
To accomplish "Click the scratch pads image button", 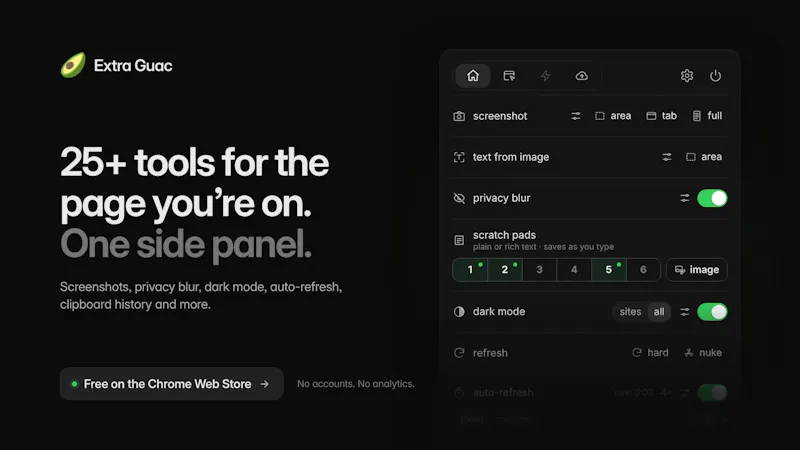I will 696,269.
